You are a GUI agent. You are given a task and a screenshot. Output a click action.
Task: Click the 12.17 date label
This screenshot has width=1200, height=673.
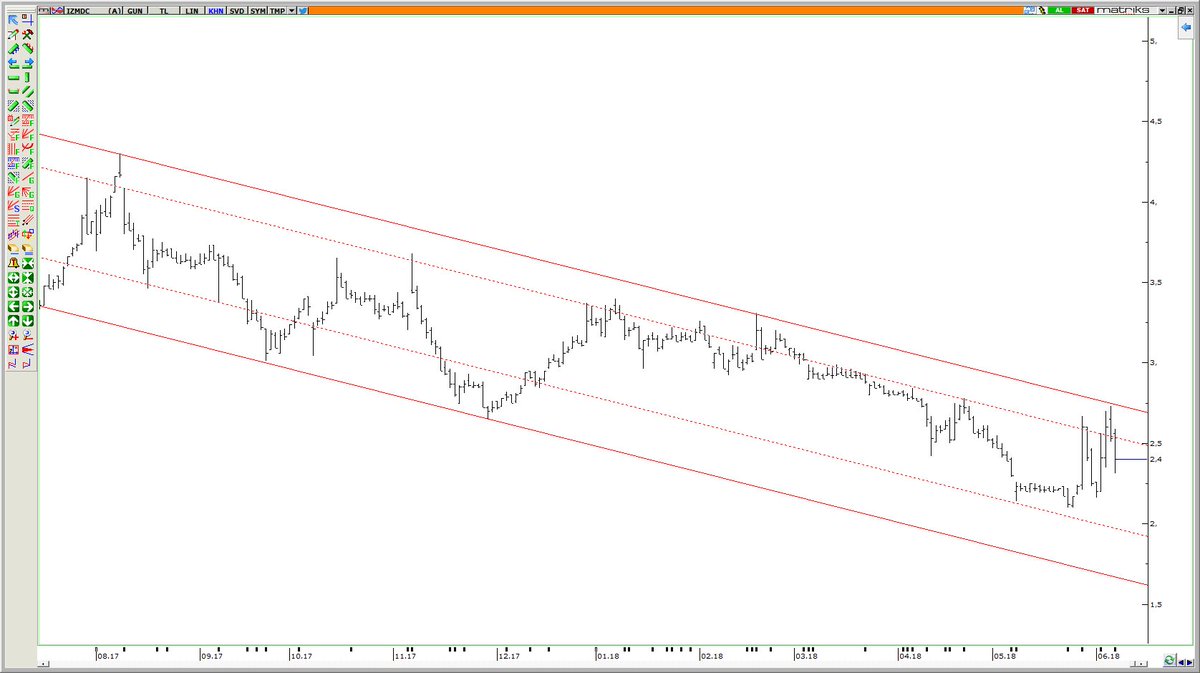(x=510, y=656)
